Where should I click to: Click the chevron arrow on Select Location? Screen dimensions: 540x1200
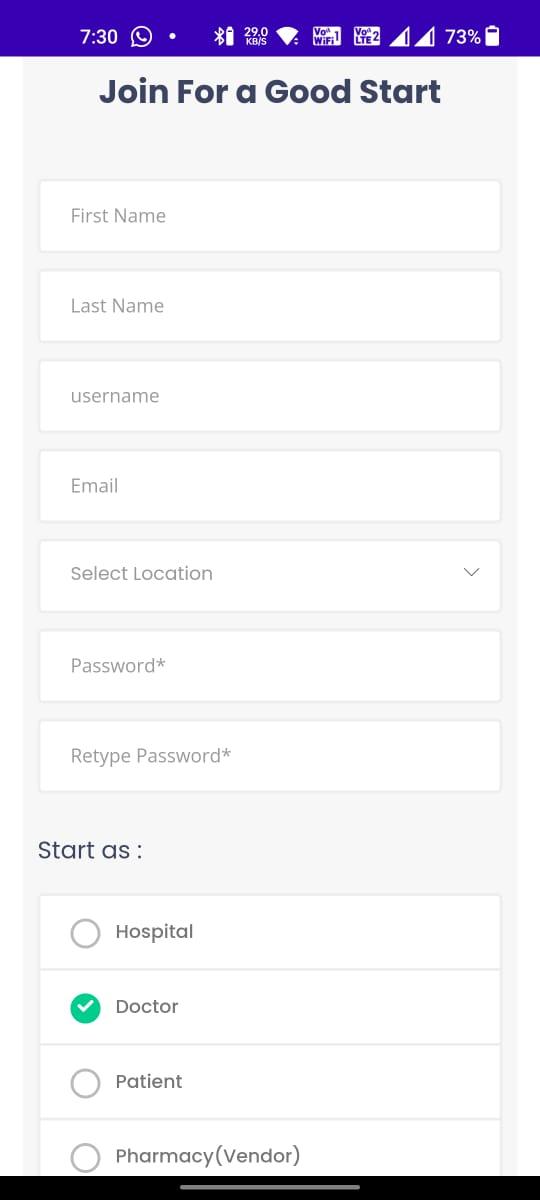tap(472, 572)
